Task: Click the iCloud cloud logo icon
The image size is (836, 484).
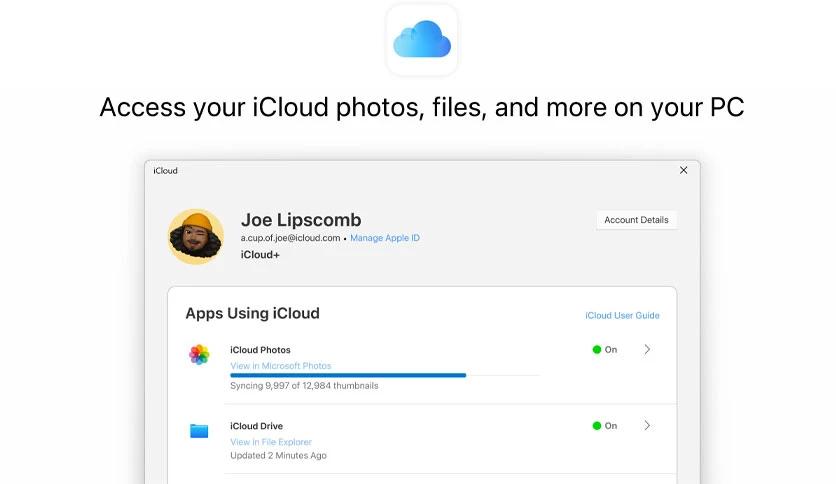Action: [x=422, y=39]
